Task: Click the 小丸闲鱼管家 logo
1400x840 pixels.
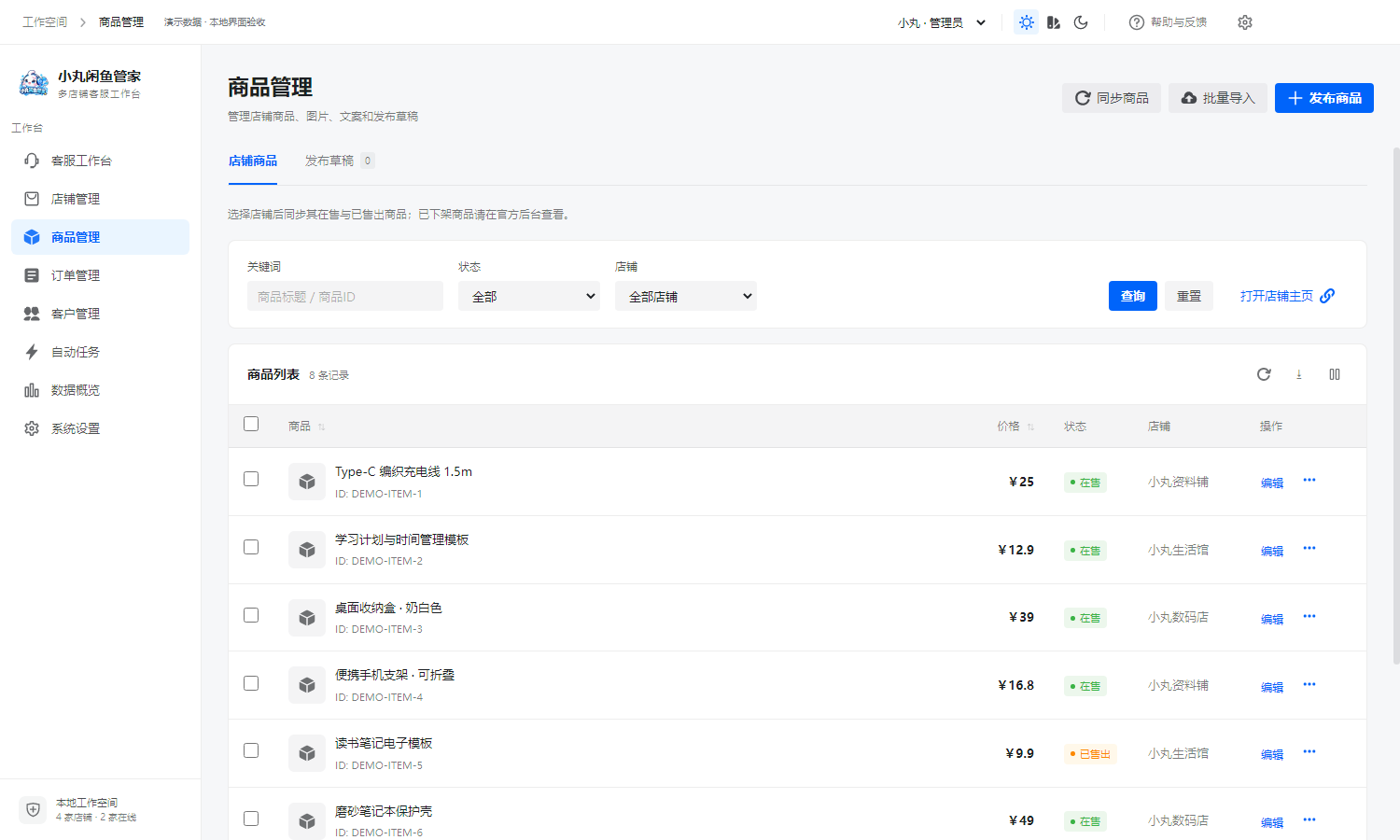Action: [34, 83]
